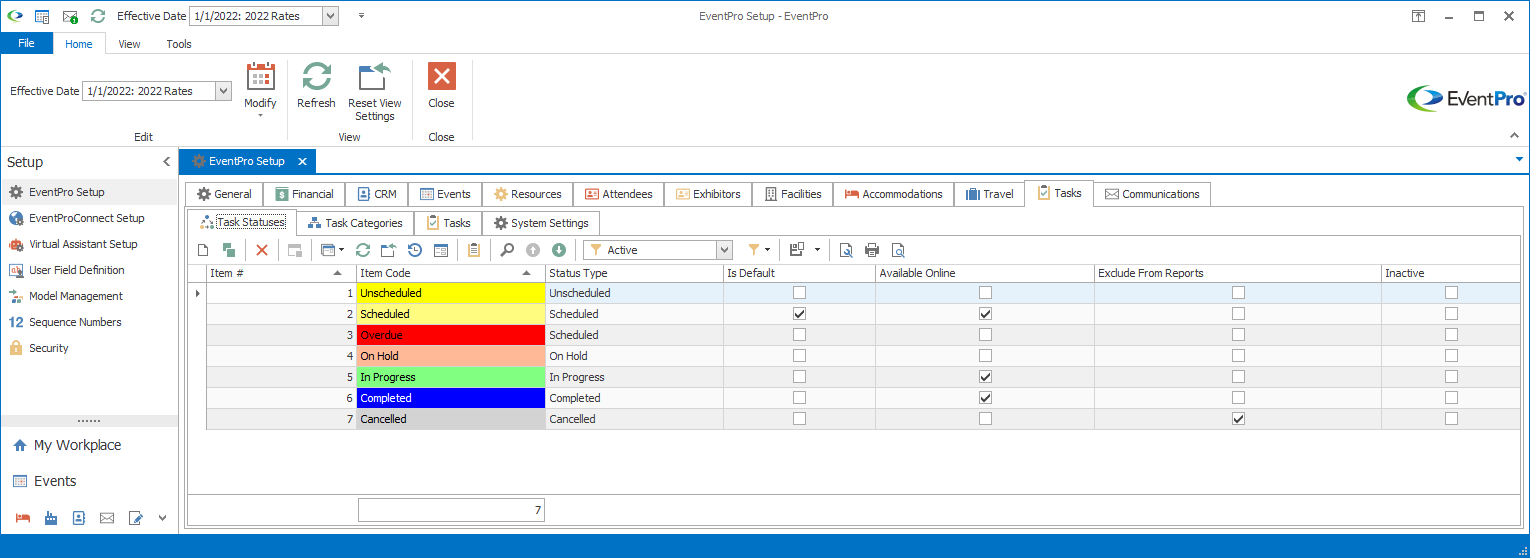Click the grey move up arrow icon
This screenshot has height=558, width=1530.
tap(533, 250)
